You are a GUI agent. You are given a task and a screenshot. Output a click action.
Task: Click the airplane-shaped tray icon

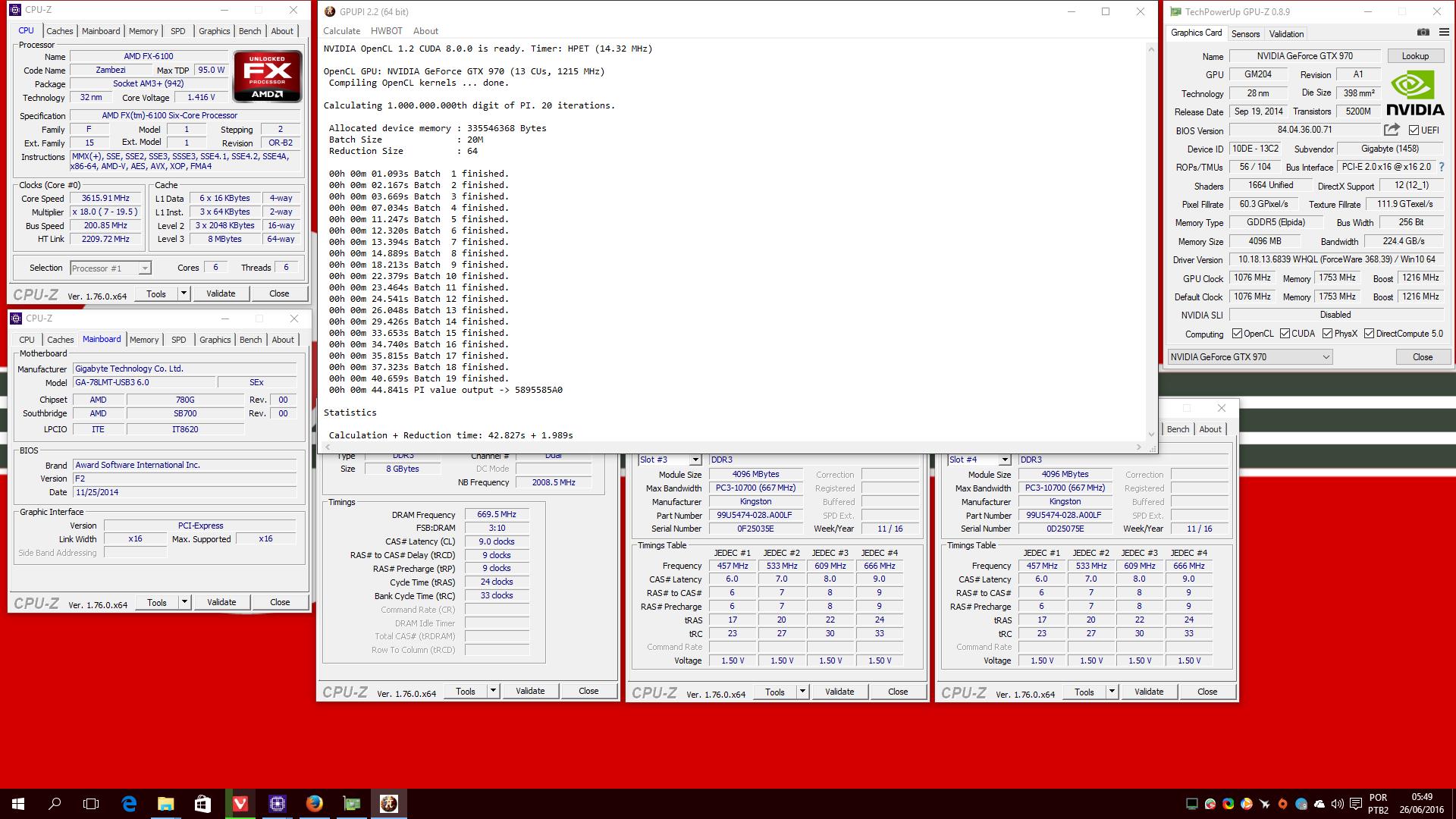(x=1264, y=804)
